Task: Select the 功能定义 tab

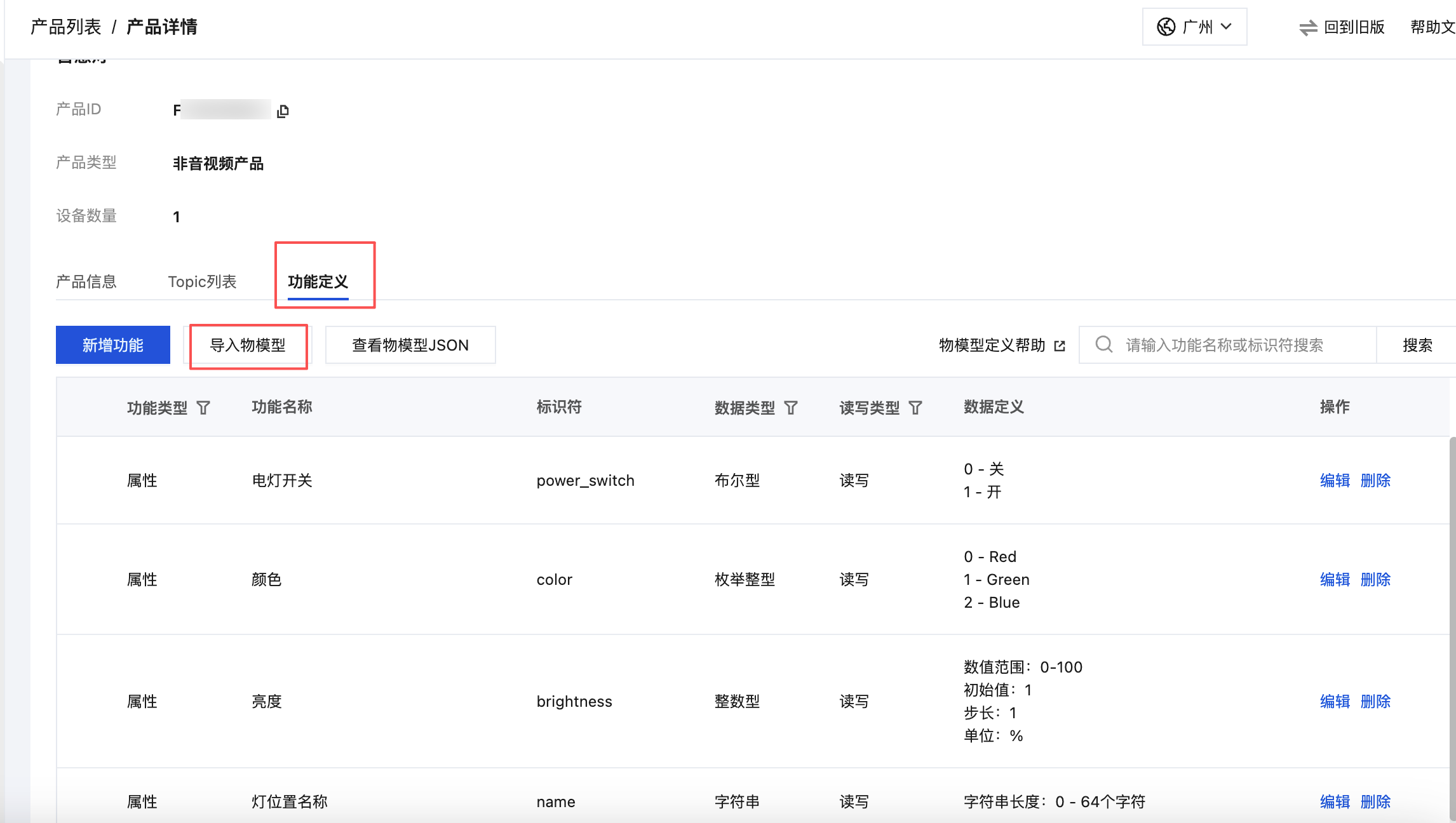Action: click(x=318, y=281)
